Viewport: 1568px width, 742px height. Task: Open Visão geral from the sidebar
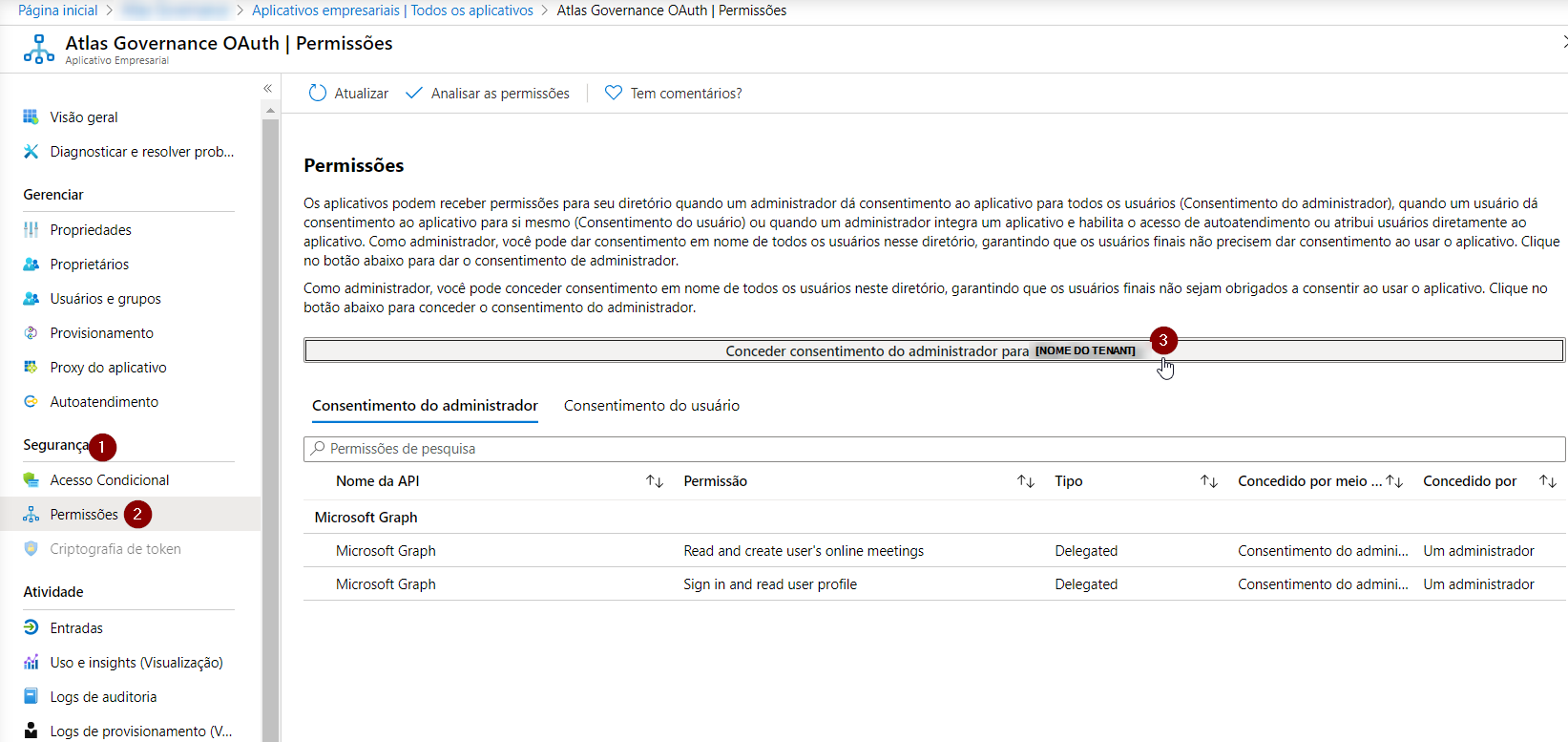84,117
